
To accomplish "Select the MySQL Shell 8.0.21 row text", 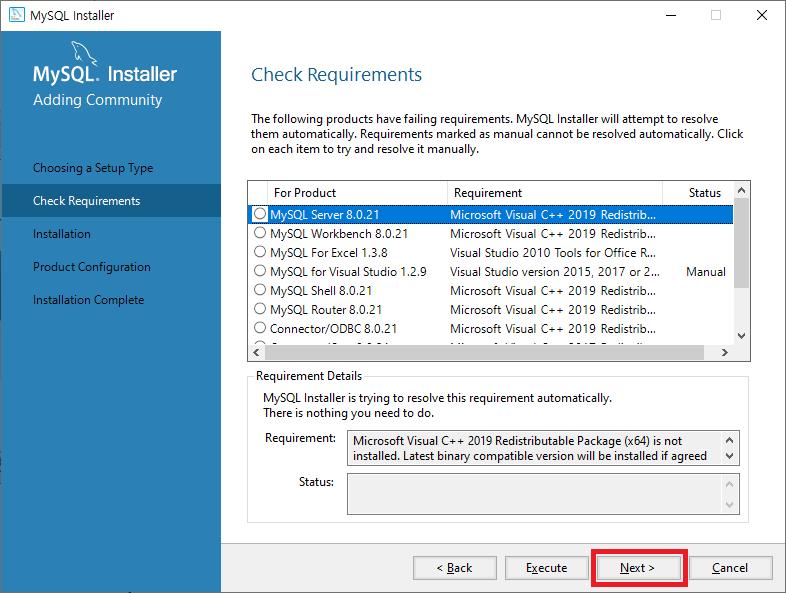I will point(321,291).
